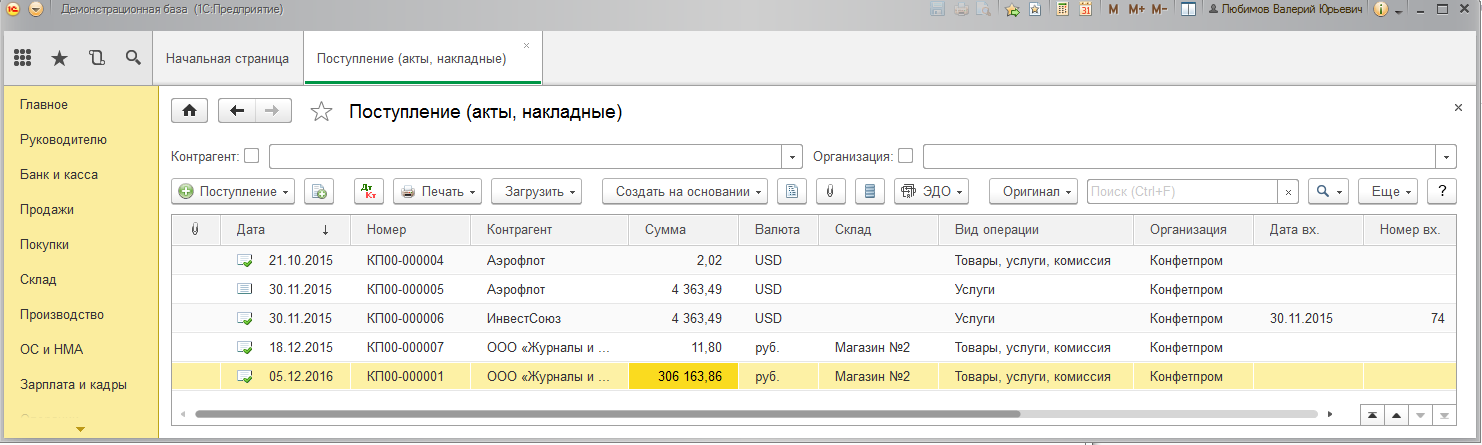Viewport: 1482px width, 445px height.
Task: Open the Покупки section
Action: (44, 245)
